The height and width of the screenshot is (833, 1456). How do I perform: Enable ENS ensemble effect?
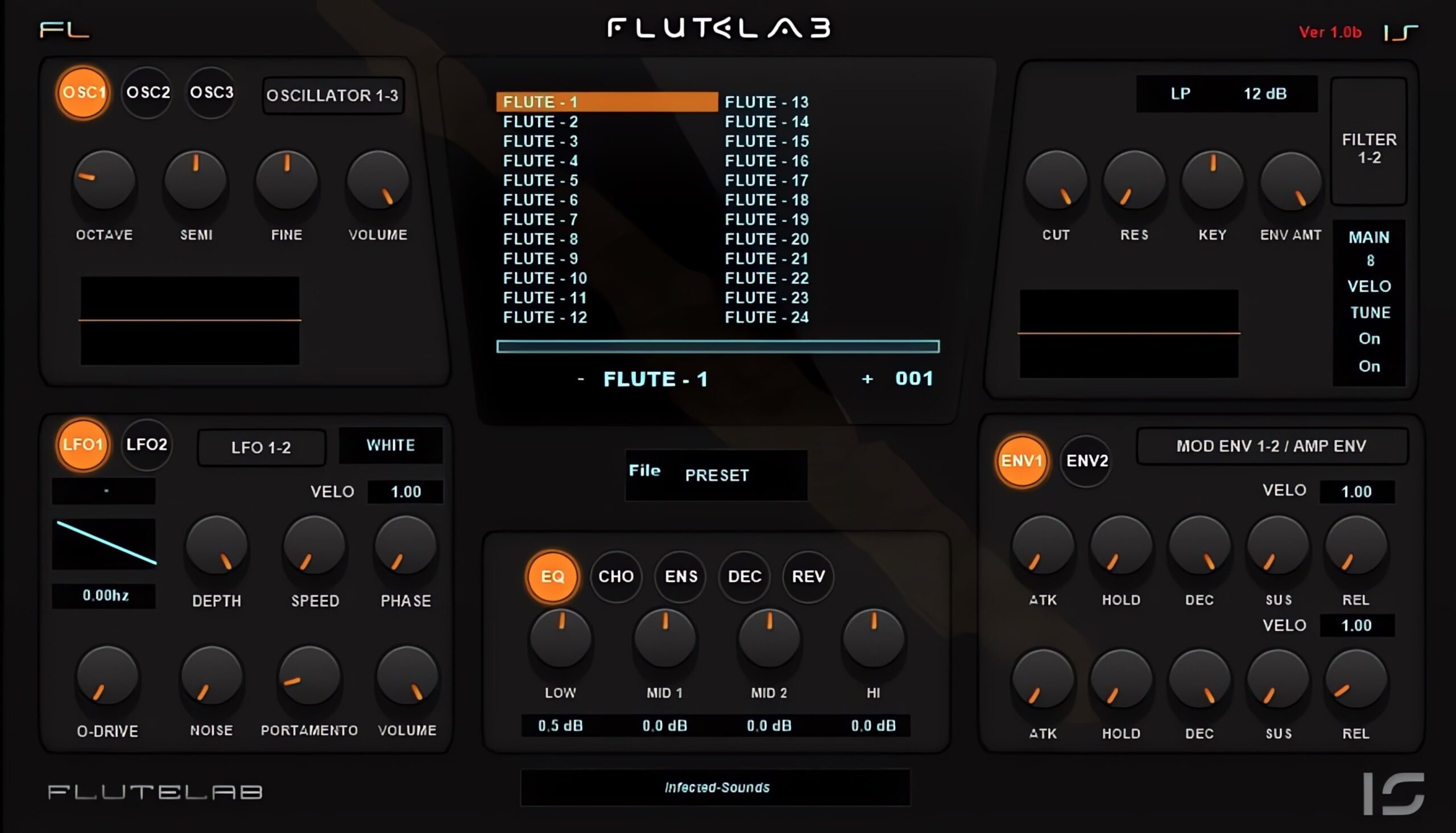pos(680,576)
